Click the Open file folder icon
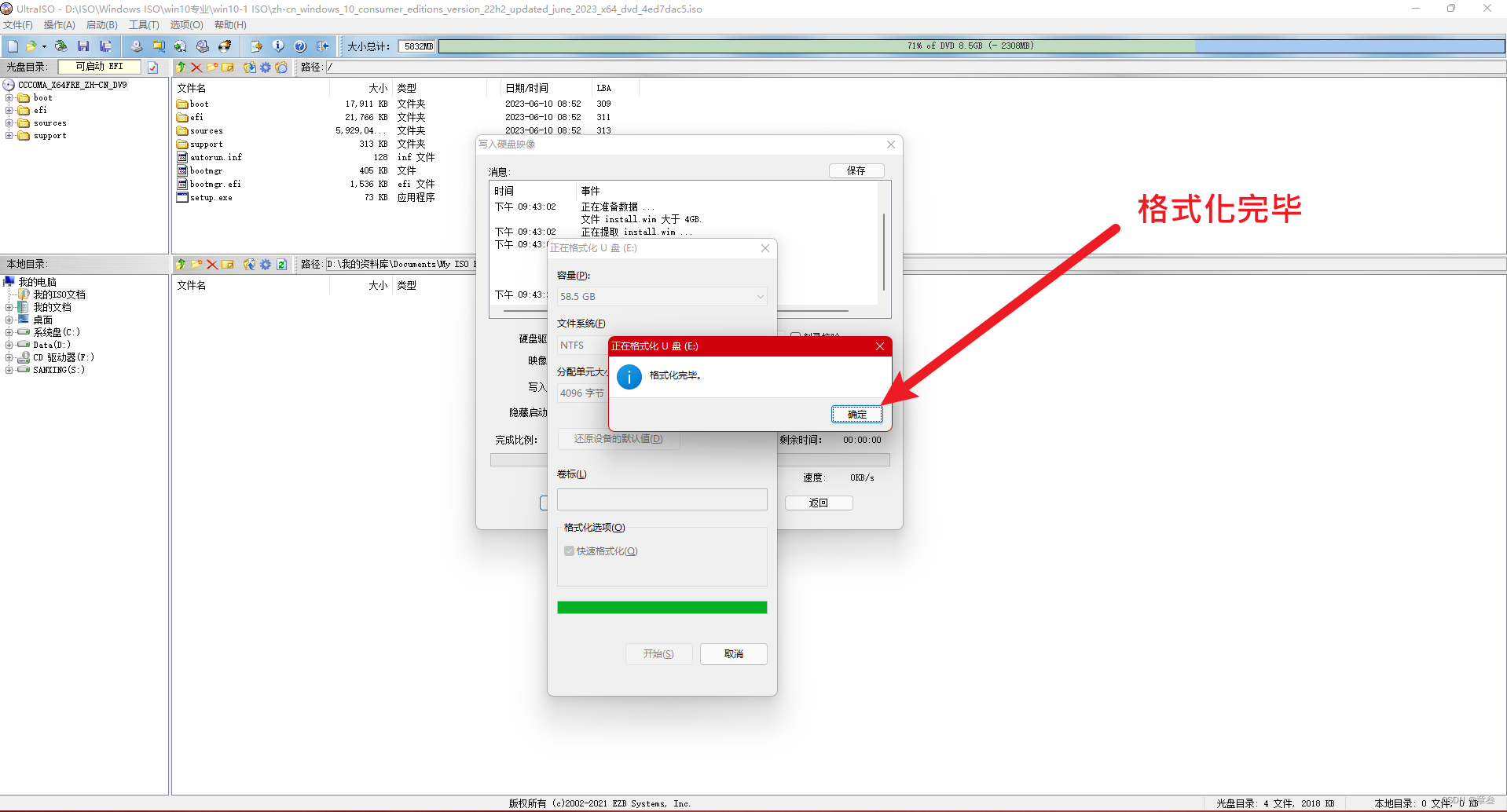Viewport: 1507px width, 812px height. coord(31,46)
